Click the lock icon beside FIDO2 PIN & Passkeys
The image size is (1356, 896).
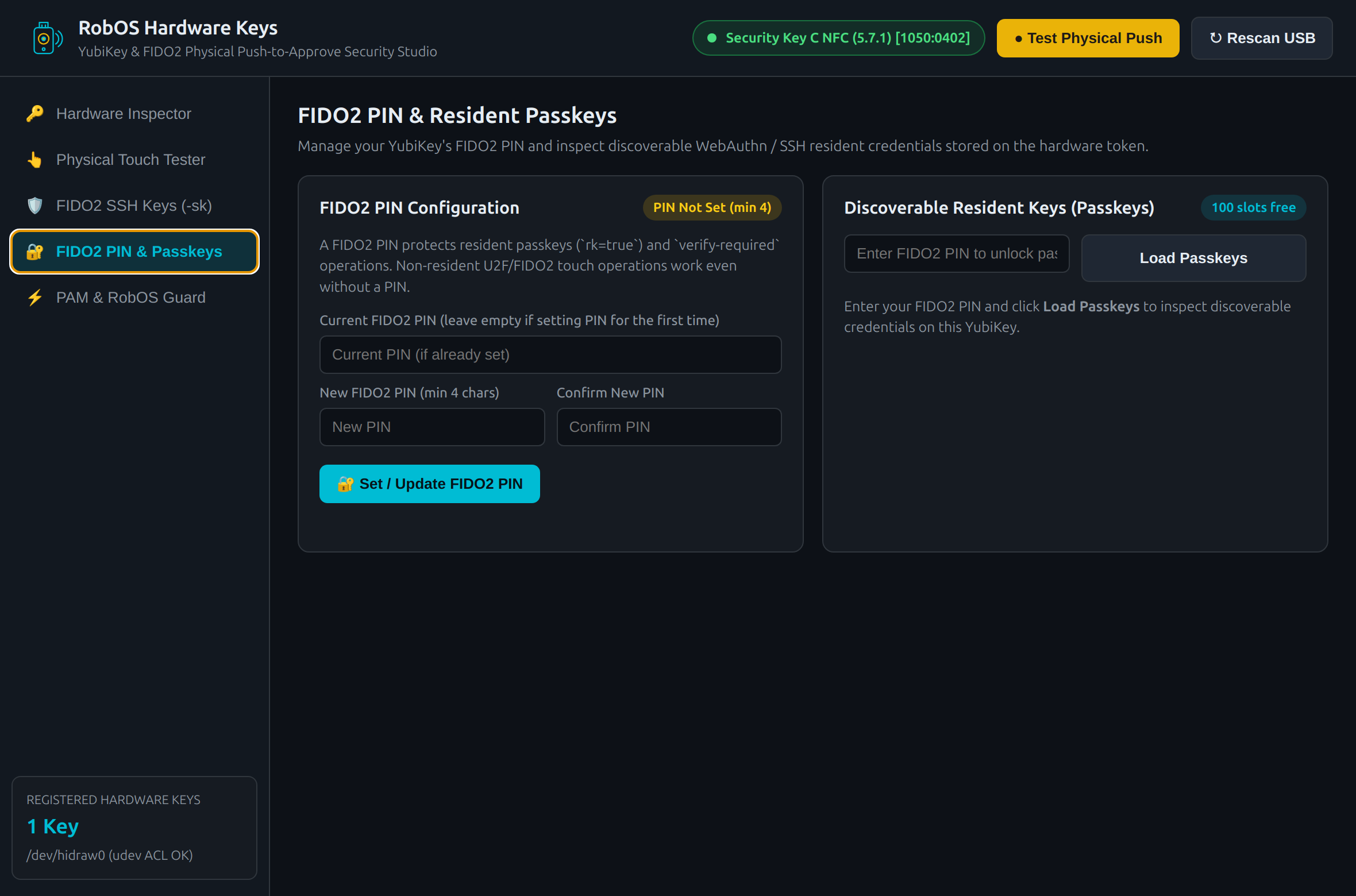(x=35, y=252)
